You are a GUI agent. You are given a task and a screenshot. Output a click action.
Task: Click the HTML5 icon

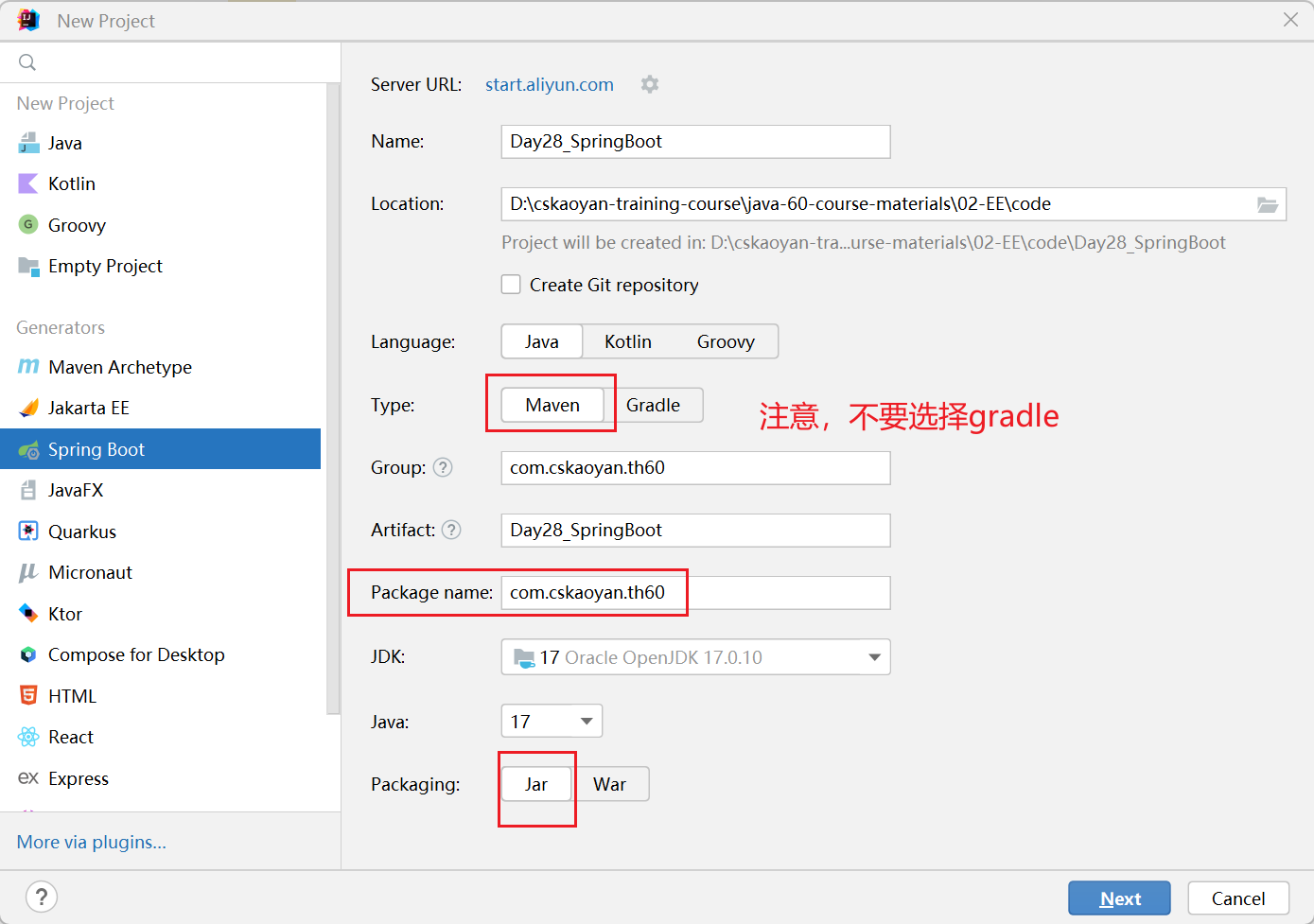pos(28,696)
